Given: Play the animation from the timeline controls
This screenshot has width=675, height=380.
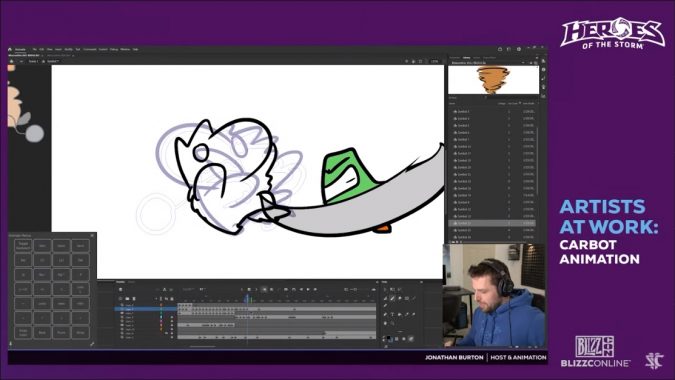Looking at the screenshot, I should coord(308,290).
